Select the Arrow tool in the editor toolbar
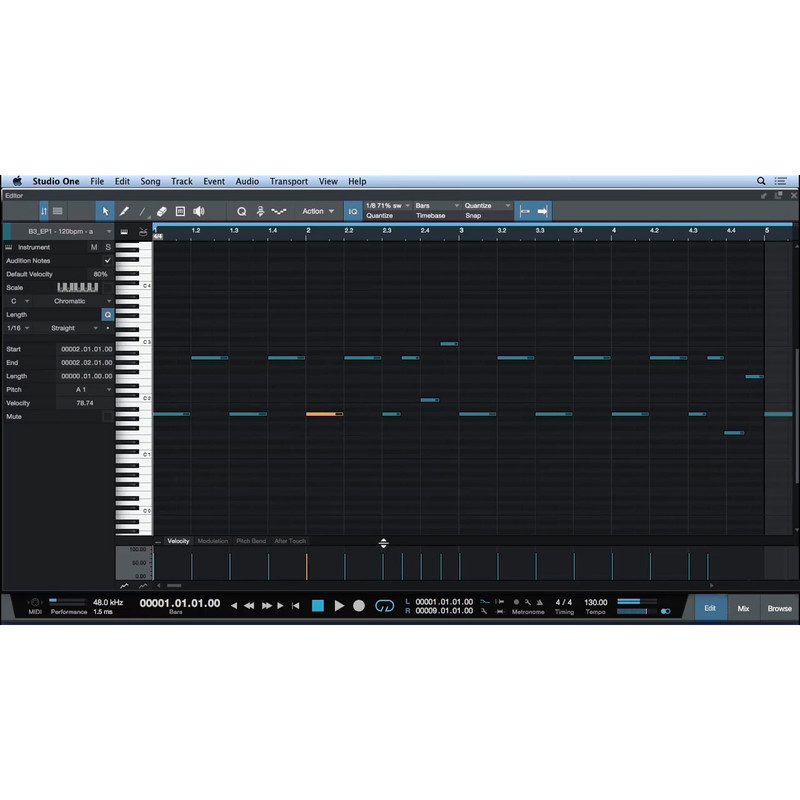800x800 pixels. coord(105,211)
